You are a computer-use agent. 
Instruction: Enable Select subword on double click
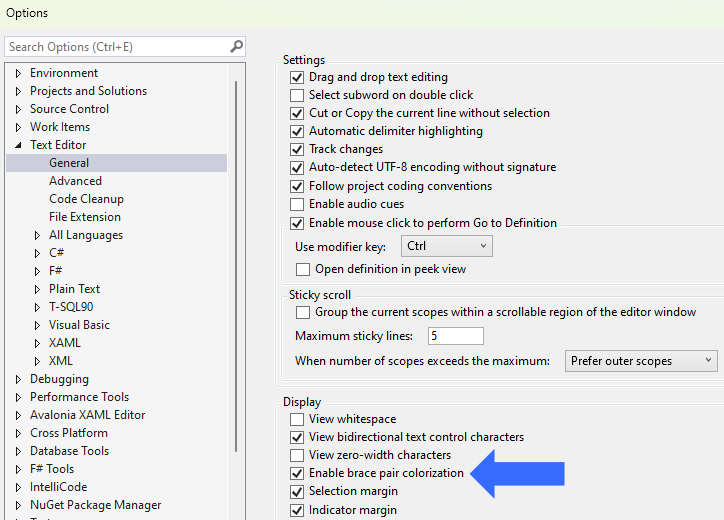click(297, 96)
